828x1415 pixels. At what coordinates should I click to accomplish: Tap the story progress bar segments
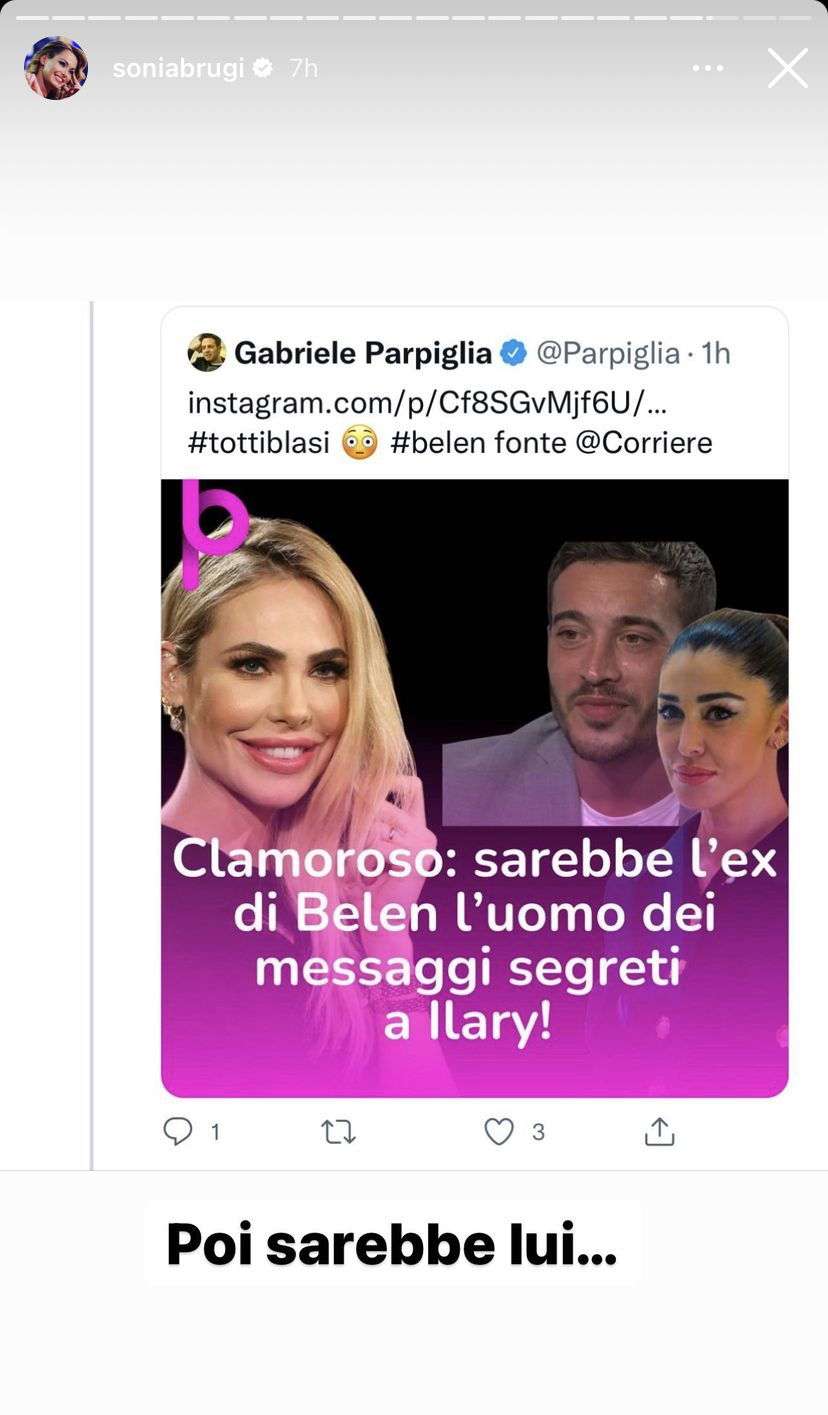pyautogui.click(x=414, y=17)
